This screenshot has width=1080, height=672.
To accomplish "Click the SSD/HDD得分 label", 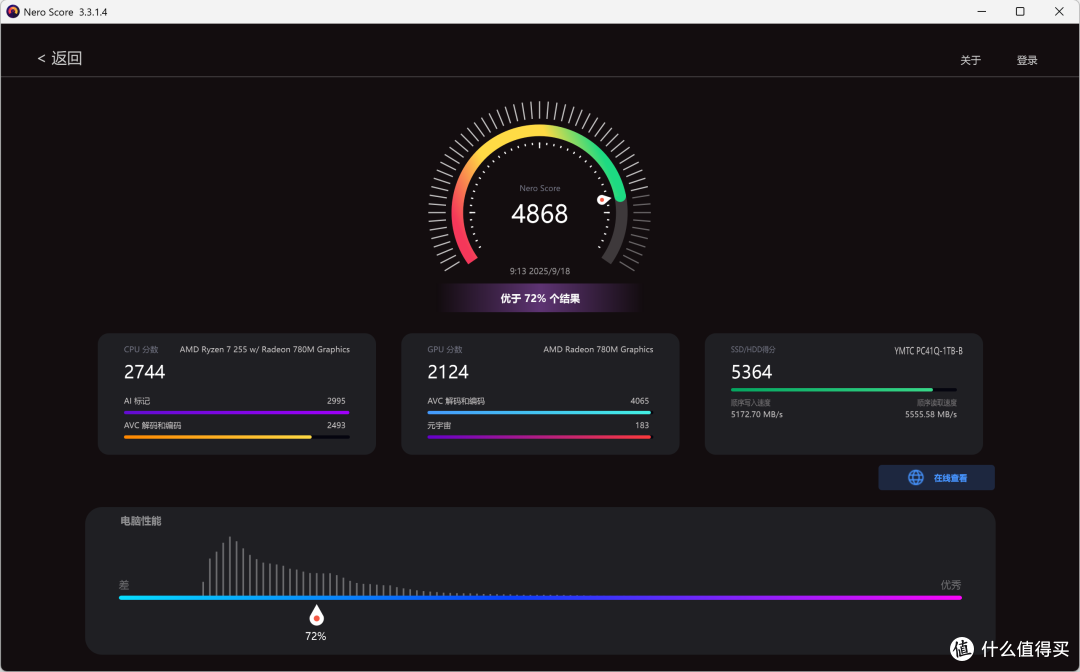I will 753,350.
